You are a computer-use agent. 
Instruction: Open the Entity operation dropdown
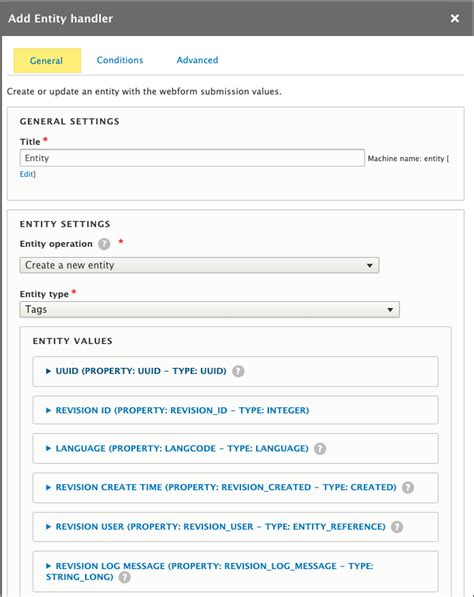199,265
